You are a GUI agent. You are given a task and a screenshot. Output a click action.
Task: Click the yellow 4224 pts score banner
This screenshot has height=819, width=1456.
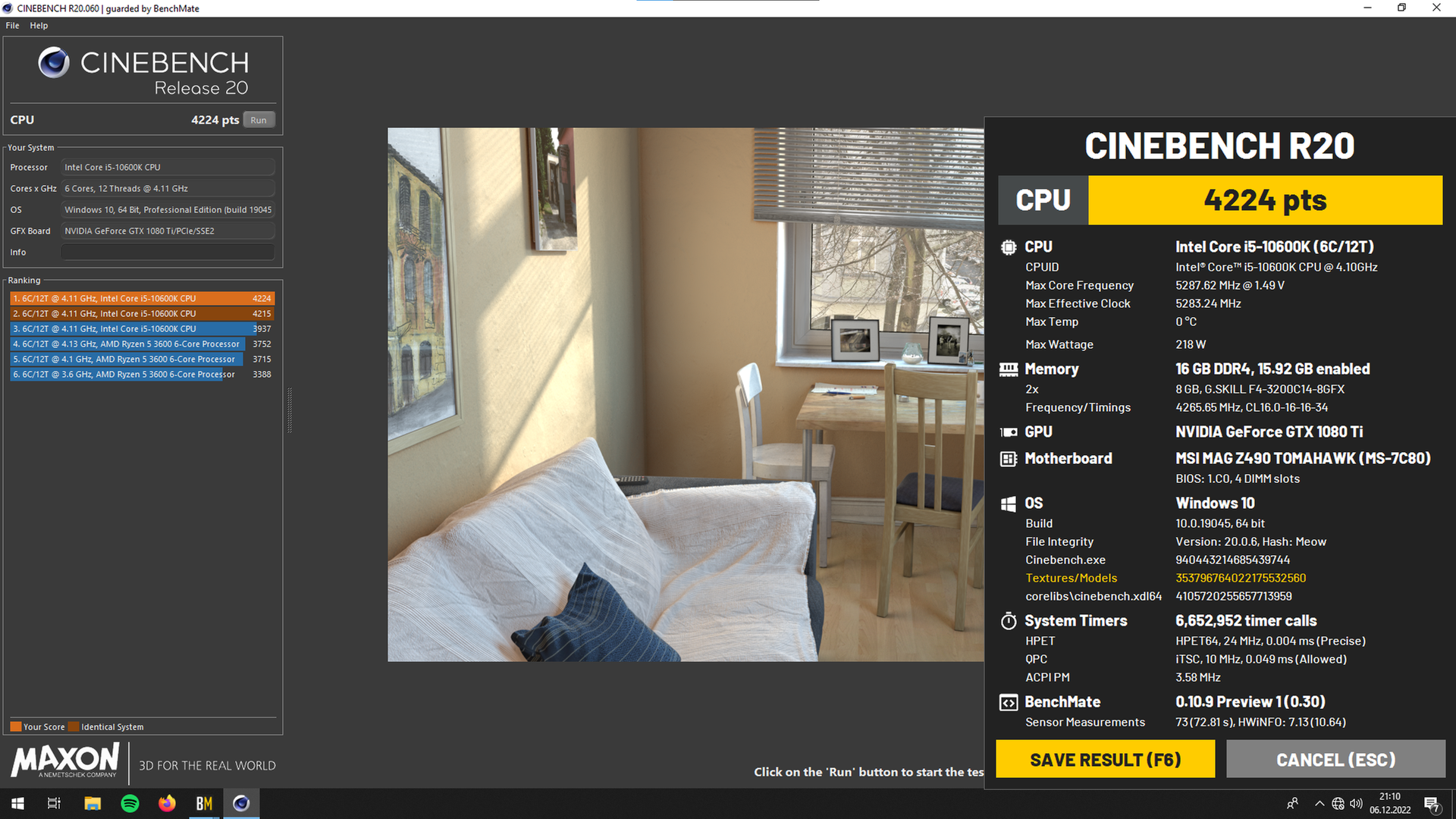1265,201
